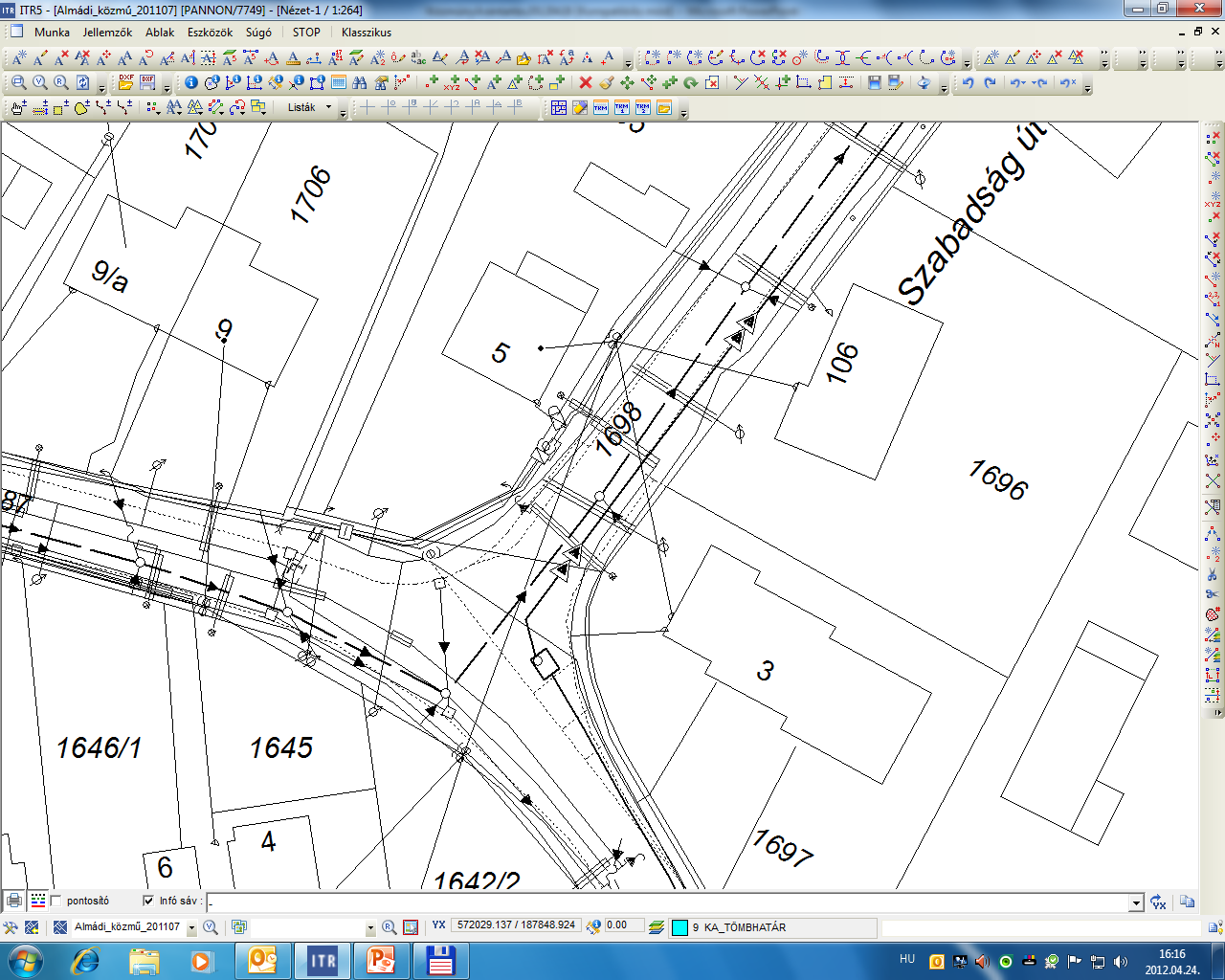Click cyan layer color swatch
The image size is (1225, 980).
pyautogui.click(x=679, y=927)
